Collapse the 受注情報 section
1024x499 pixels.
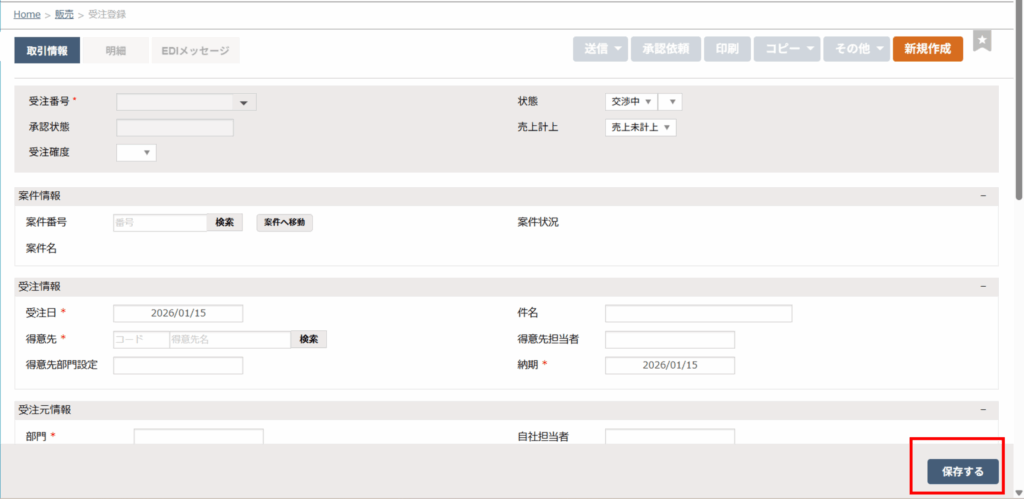click(983, 287)
